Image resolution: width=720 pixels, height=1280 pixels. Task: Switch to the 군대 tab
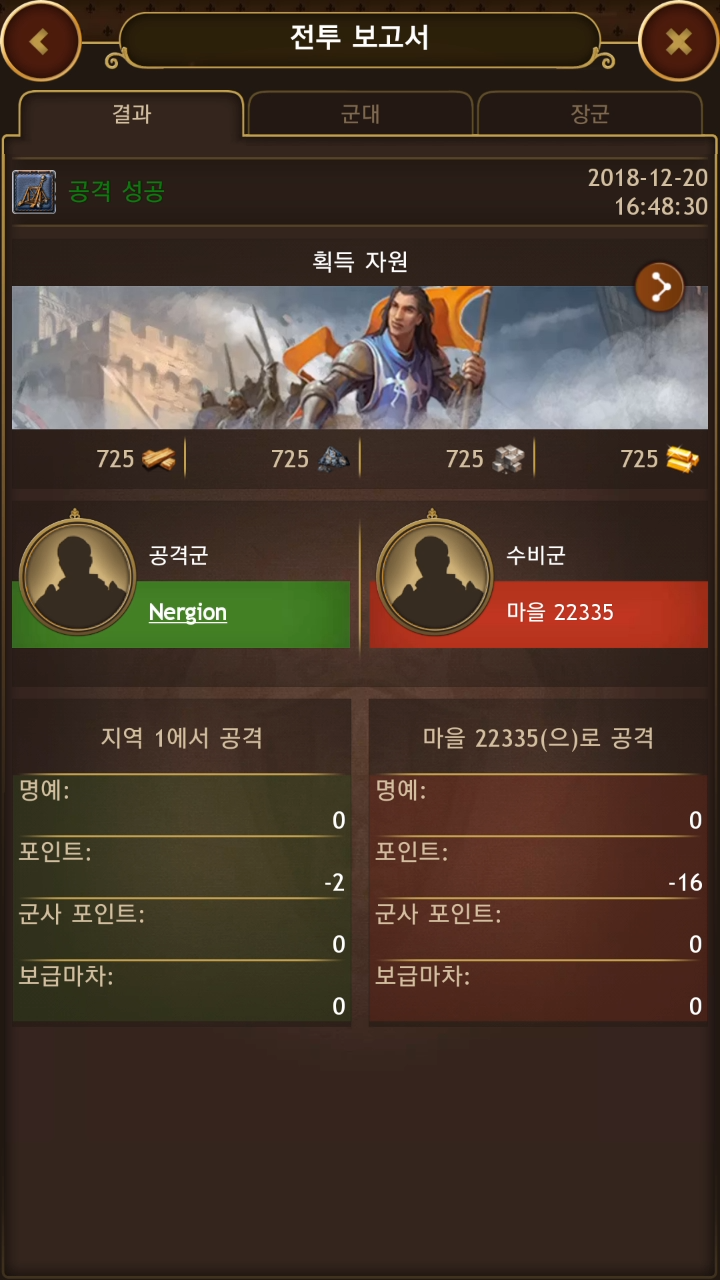pos(360,114)
